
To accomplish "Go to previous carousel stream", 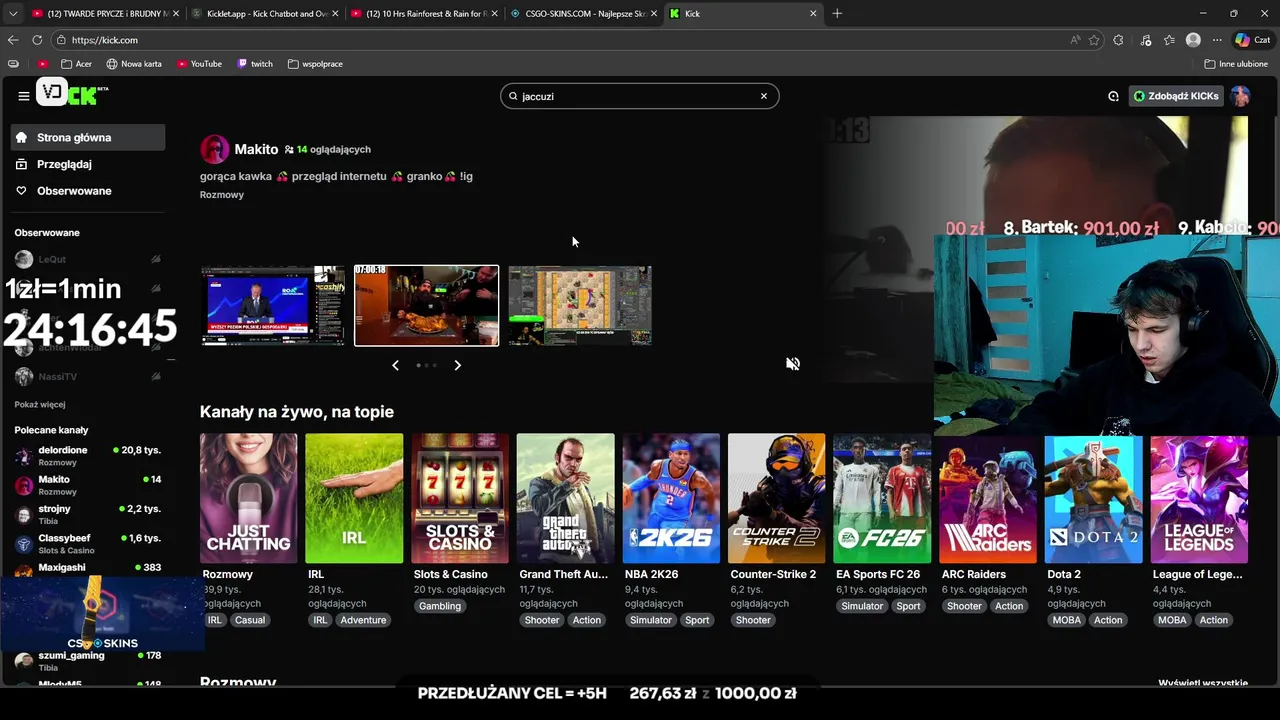I will pyautogui.click(x=395, y=365).
